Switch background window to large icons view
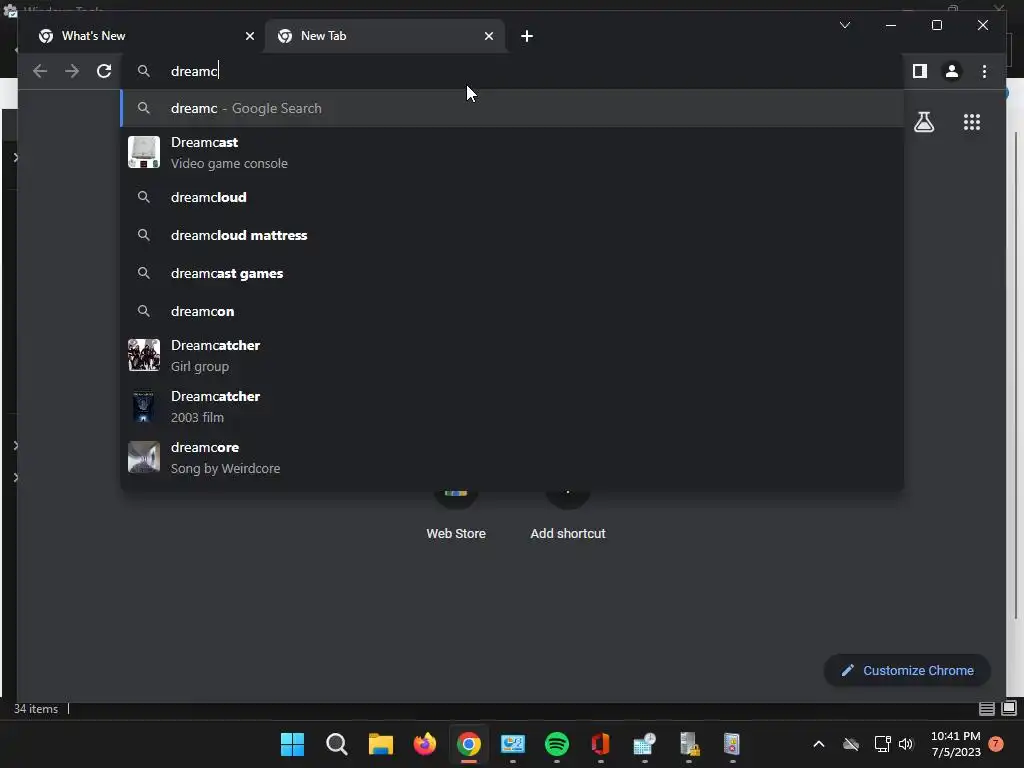Image resolution: width=1024 pixels, height=768 pixels. [1009, 709]
